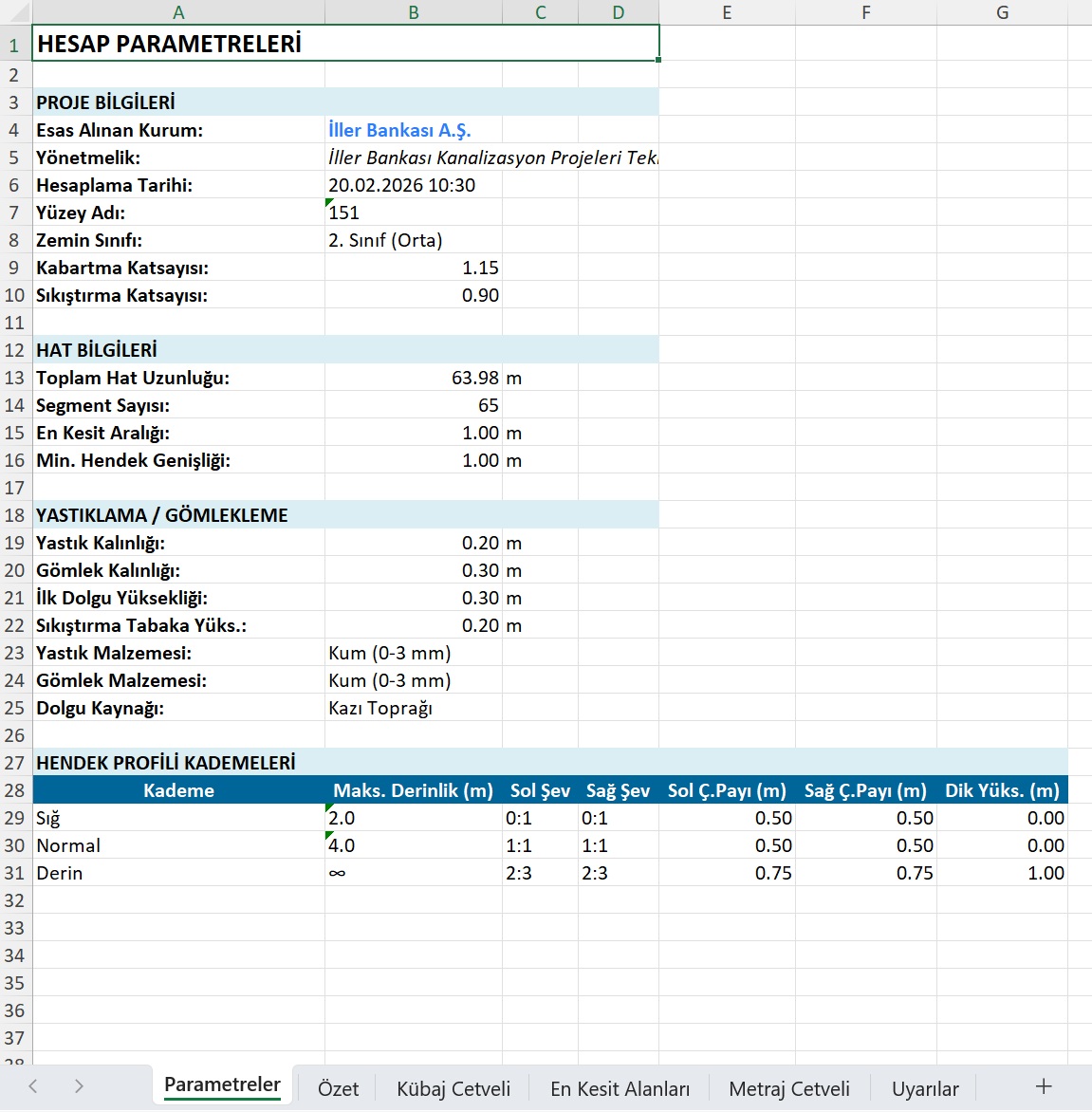This screenshot has height=1112, width=1092.
Task: Switch to the Özet sheet tab
Action: click(x=338, y=1088)
